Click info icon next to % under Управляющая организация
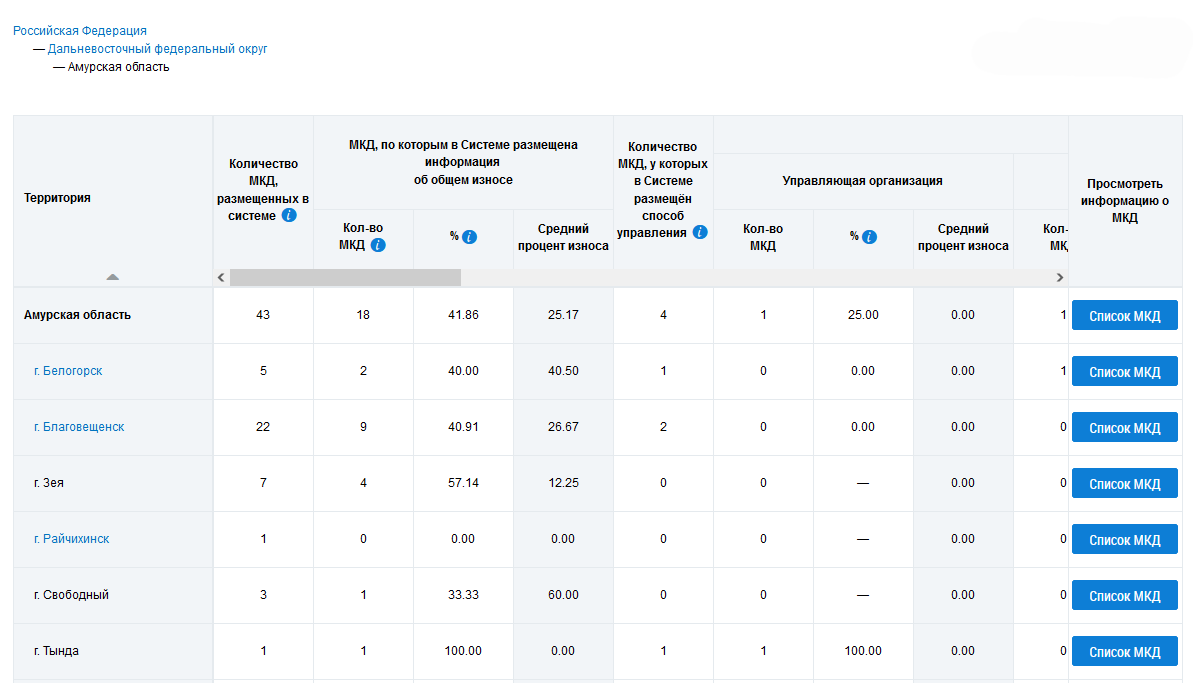Image resolution: width=1193 pixels, height=683 pixels. point(870,237)
